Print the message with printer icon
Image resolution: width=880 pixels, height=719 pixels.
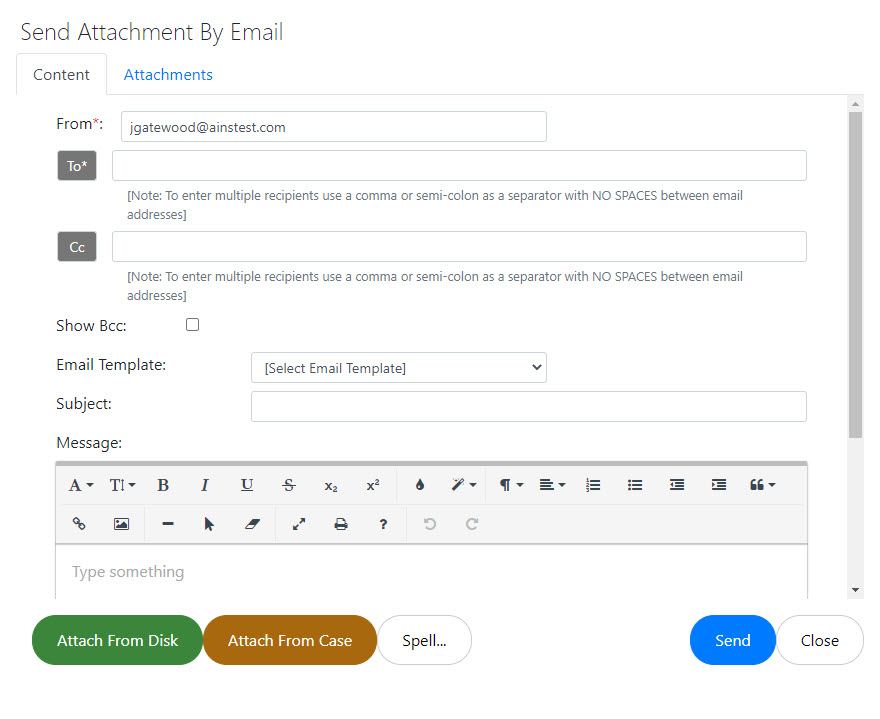point(341,524)
